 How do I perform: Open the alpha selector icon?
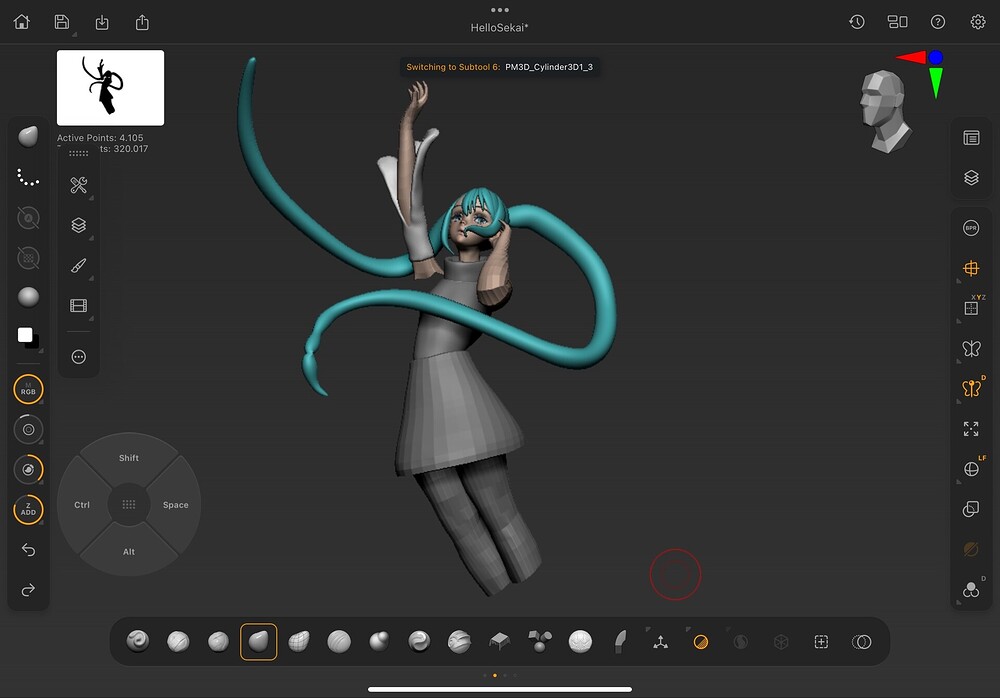(28, 218)
